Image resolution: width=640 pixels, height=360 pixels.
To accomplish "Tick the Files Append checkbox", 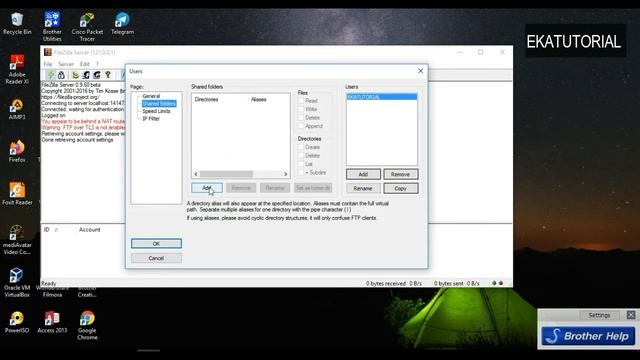I will click(x=301, y=126).
